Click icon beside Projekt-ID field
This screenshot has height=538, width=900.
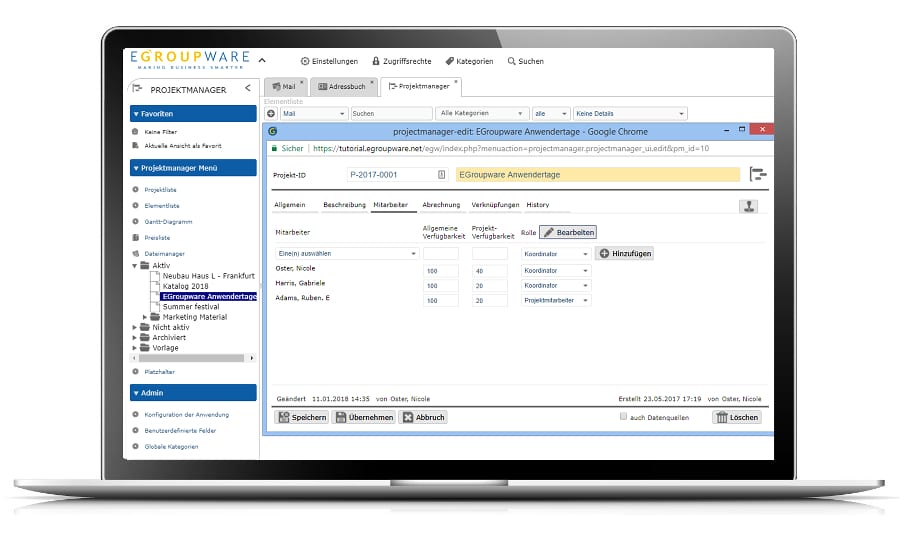point(441,175)
